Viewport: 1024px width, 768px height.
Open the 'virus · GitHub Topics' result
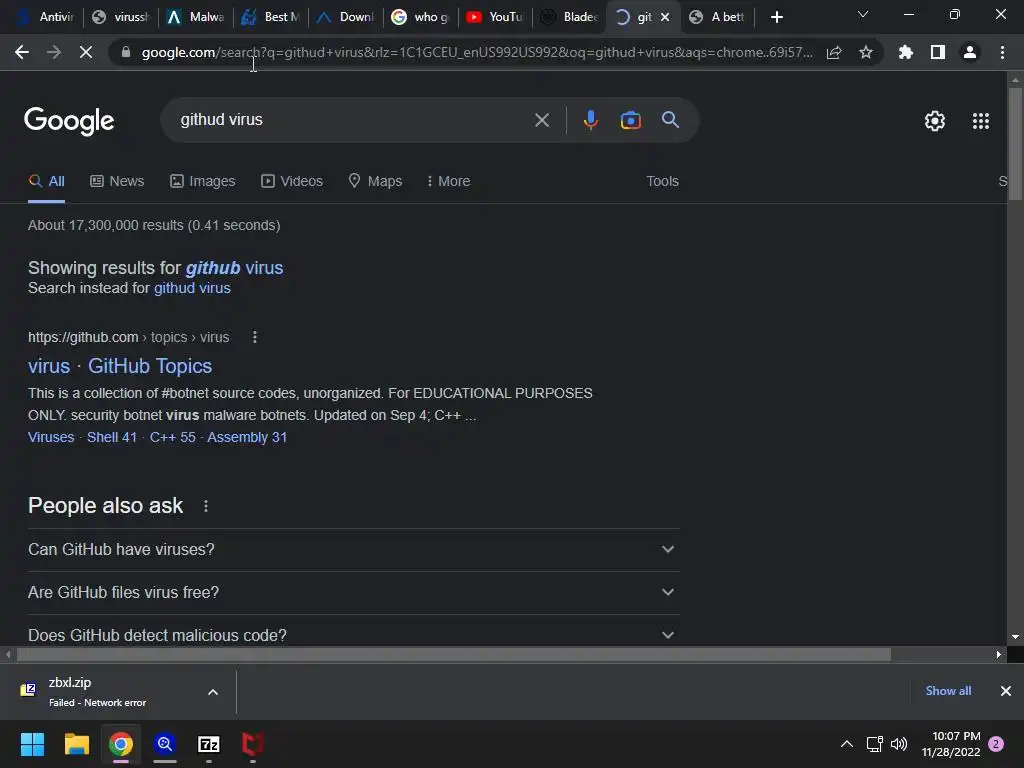tap(120, 366)
